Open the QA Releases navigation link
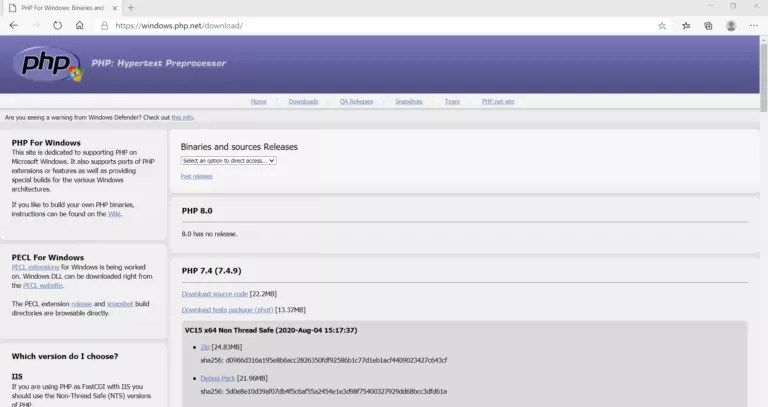 pos(357,101)
